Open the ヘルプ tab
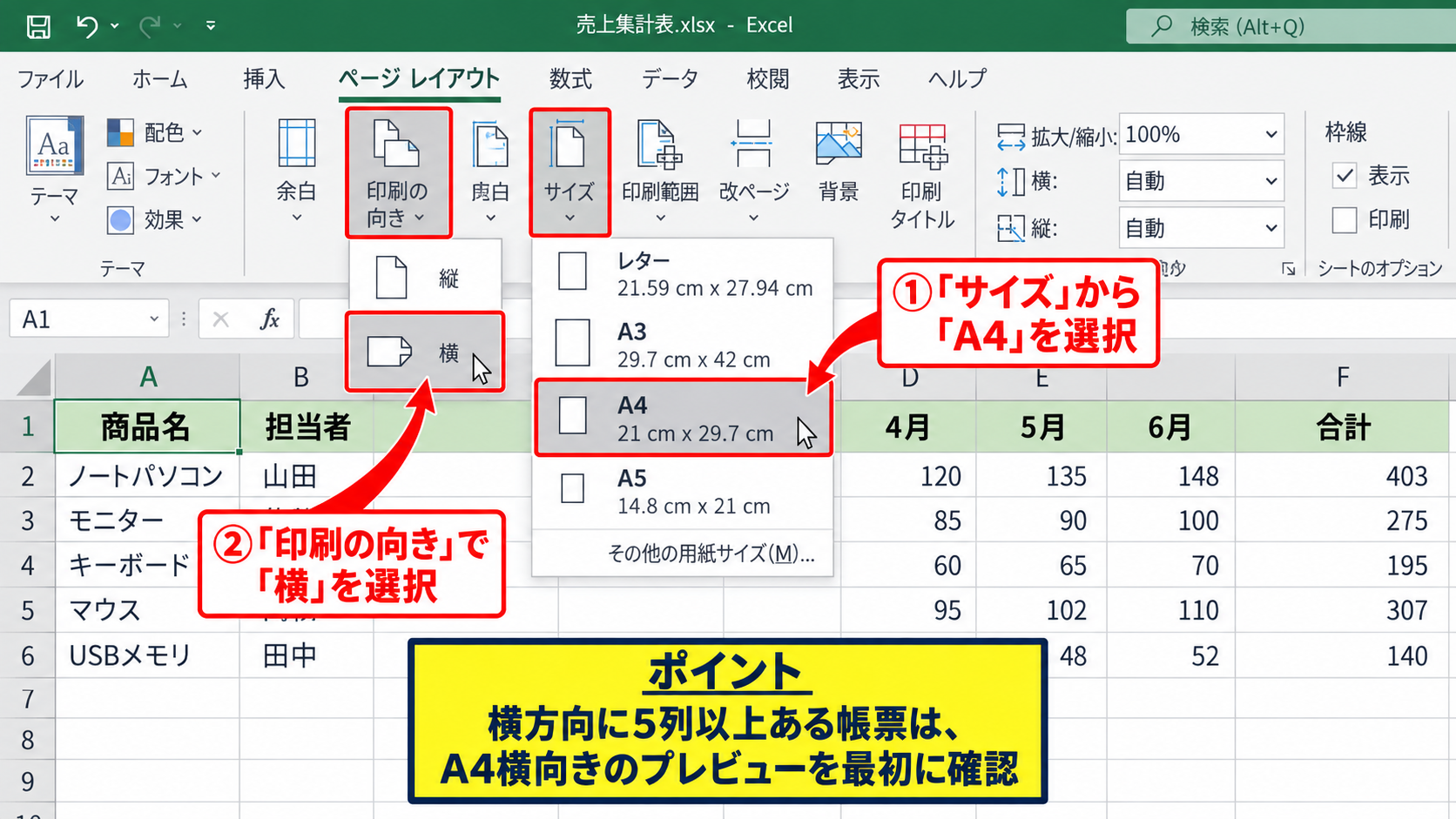This screenshot has height=819, width=1456. pyautogui.click(x=957, y=79)
